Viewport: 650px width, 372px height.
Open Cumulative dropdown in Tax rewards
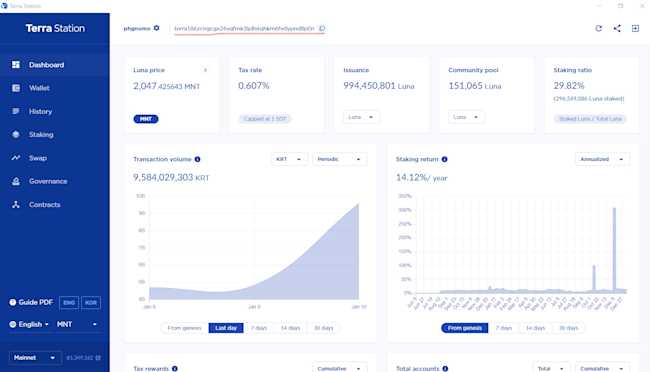click(339, 368)
